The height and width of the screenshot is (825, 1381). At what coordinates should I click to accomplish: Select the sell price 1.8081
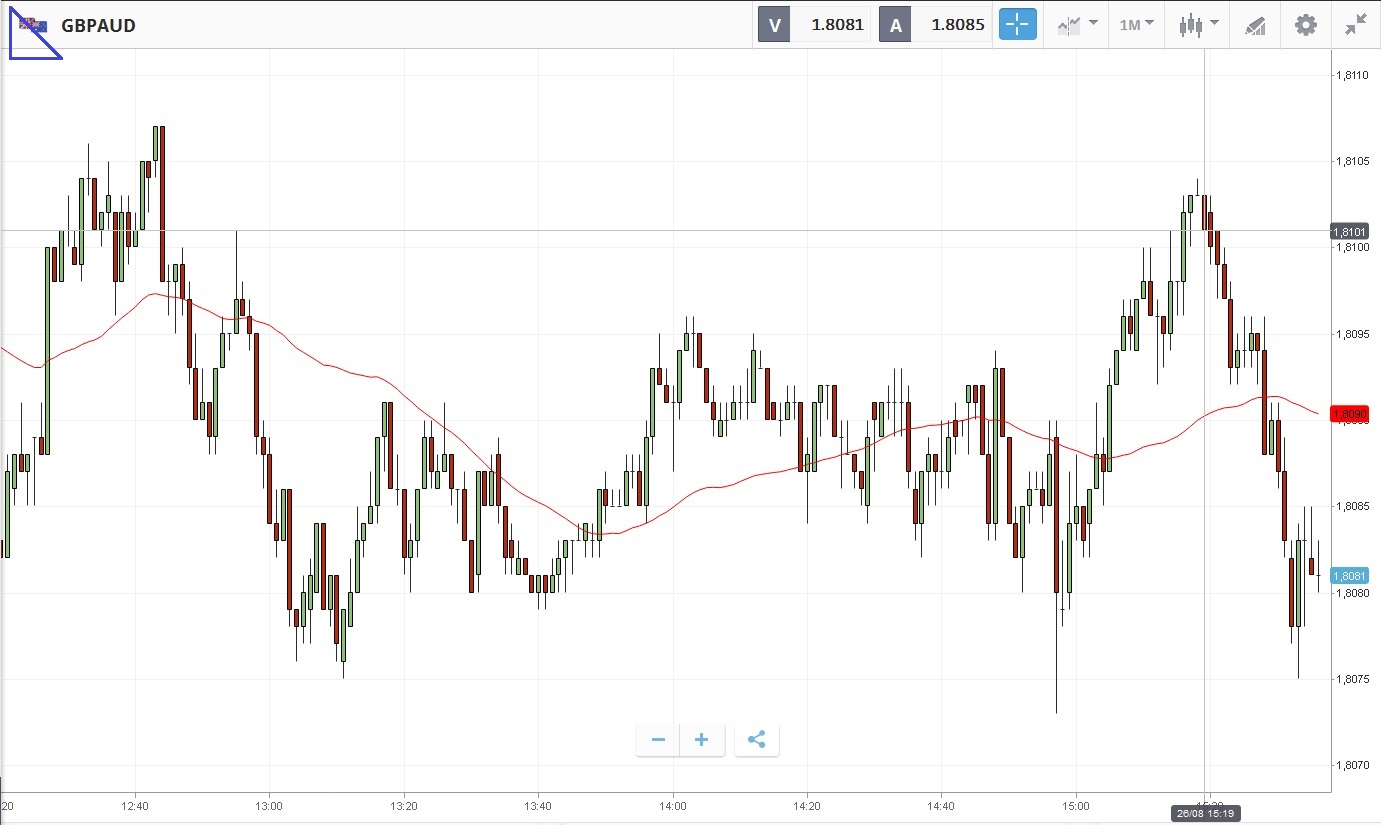click(x=837, y=25)
